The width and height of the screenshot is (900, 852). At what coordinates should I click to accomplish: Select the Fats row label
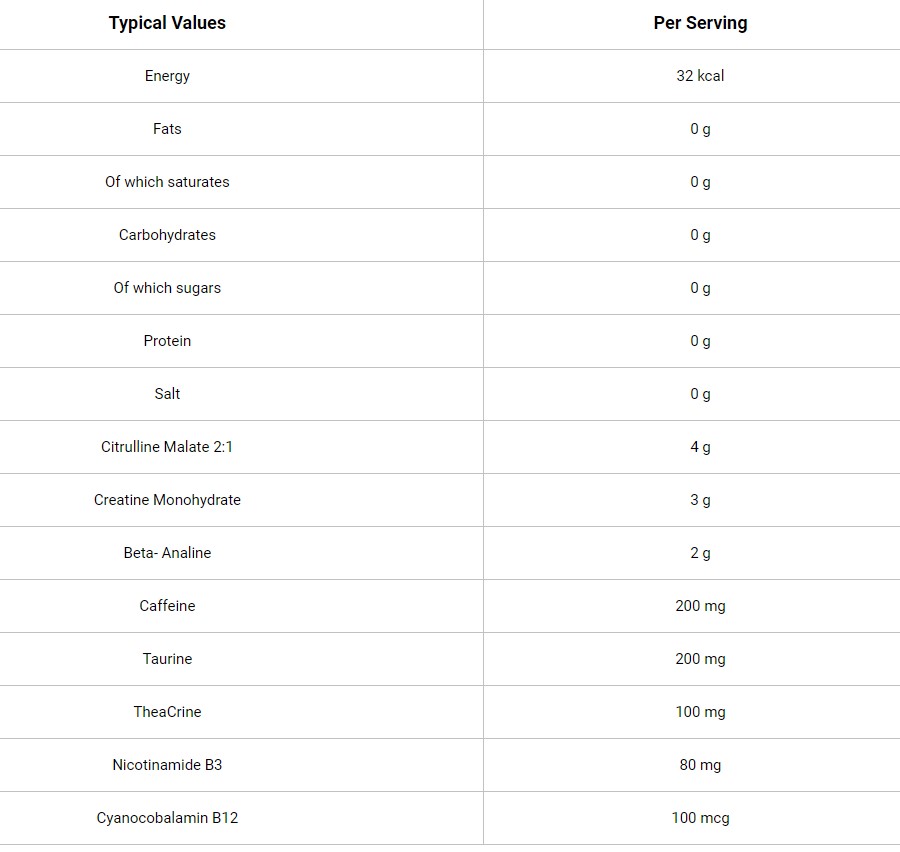click(x=167, y=129)
